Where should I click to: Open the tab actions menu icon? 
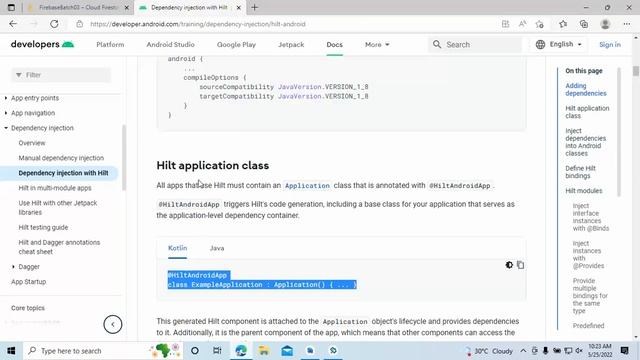coord(11,7)
